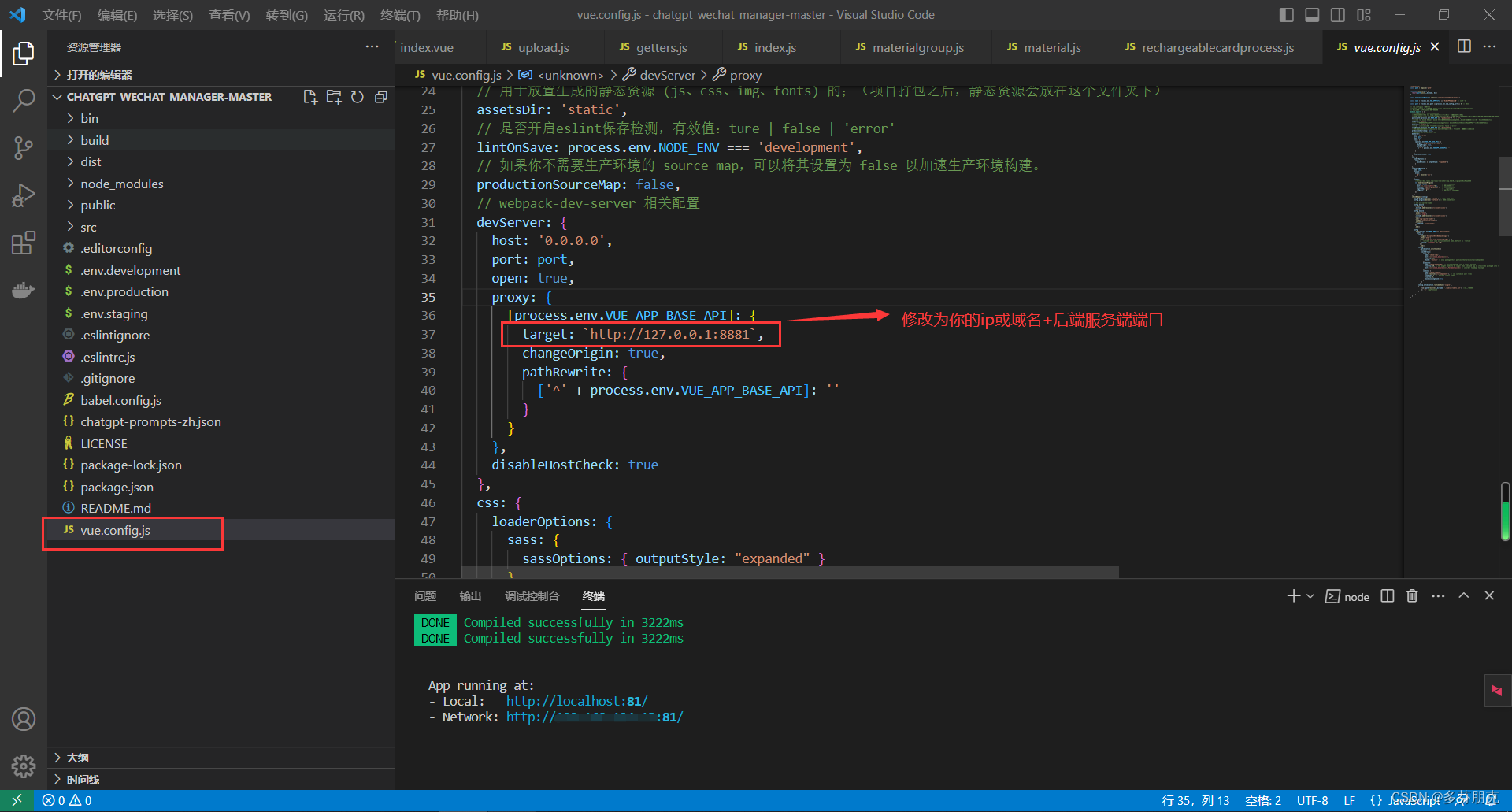Open explorer panel more actions menu

coord(372,47)
